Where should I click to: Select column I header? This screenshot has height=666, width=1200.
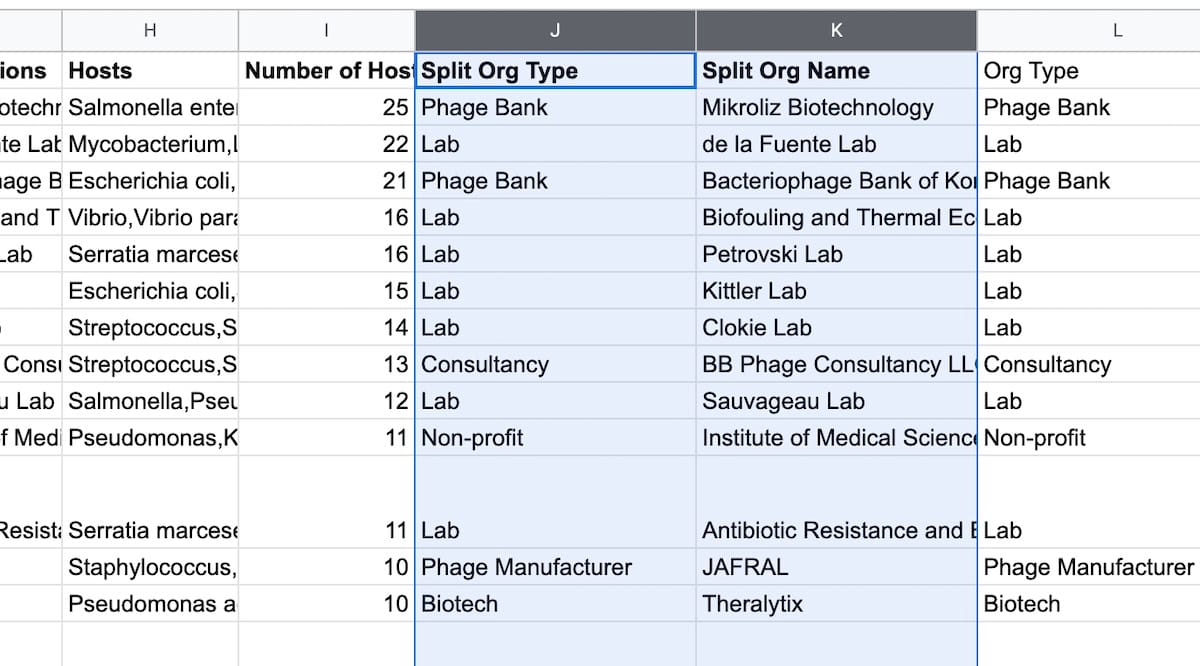tap(326, 31)
